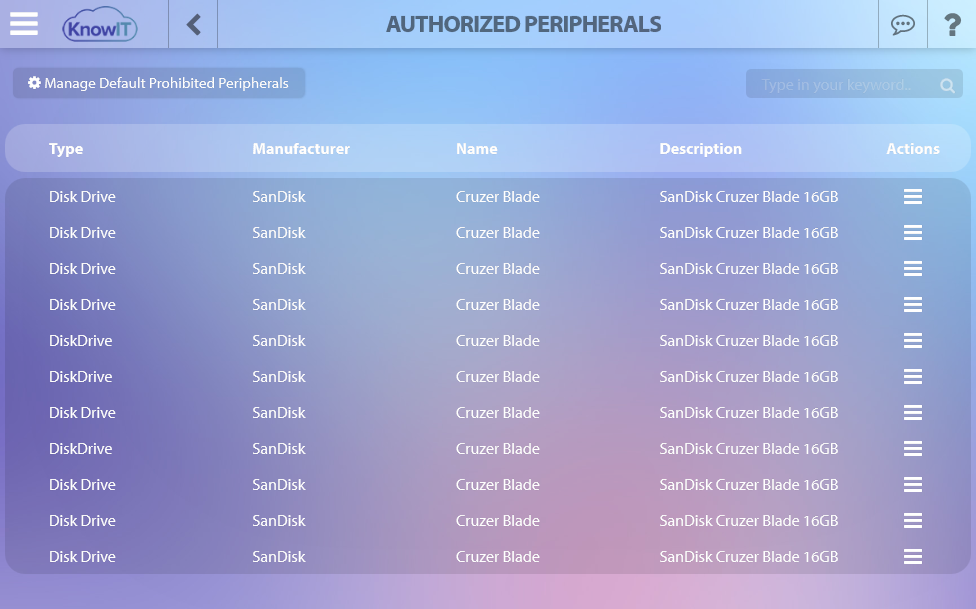Sort by the Description column header
The width and height of the screenshot is (976, 609).
coord(700,149)
